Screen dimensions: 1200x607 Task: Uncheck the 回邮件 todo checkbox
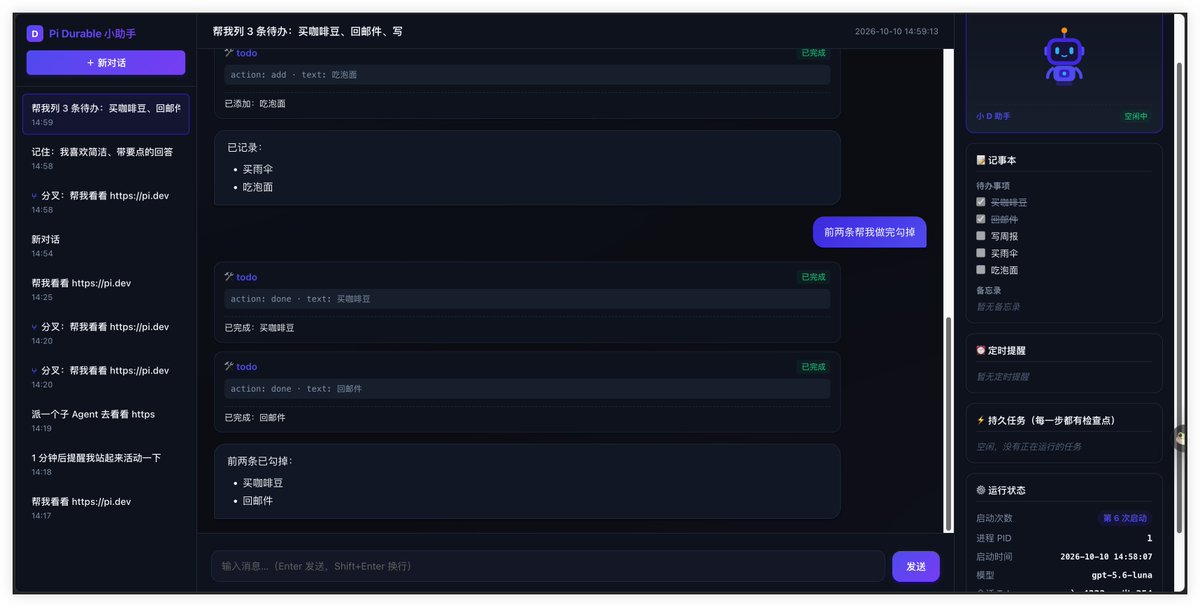981,219
